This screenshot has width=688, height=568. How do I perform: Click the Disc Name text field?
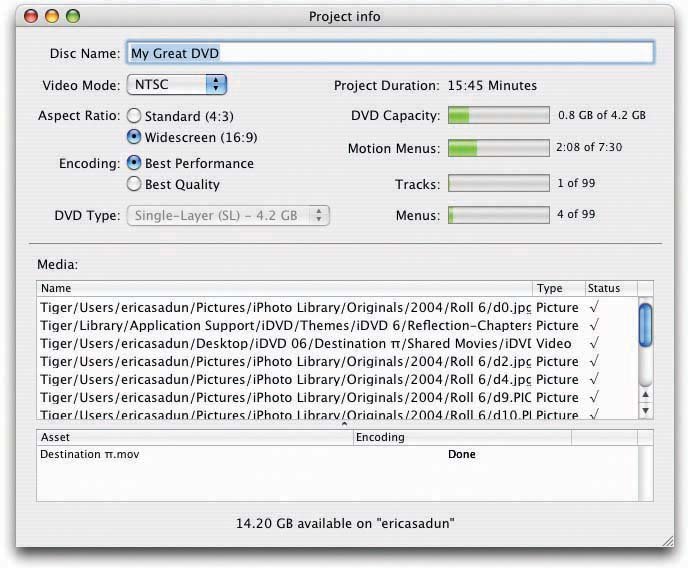pyautogui.click(x=389, y=53)
